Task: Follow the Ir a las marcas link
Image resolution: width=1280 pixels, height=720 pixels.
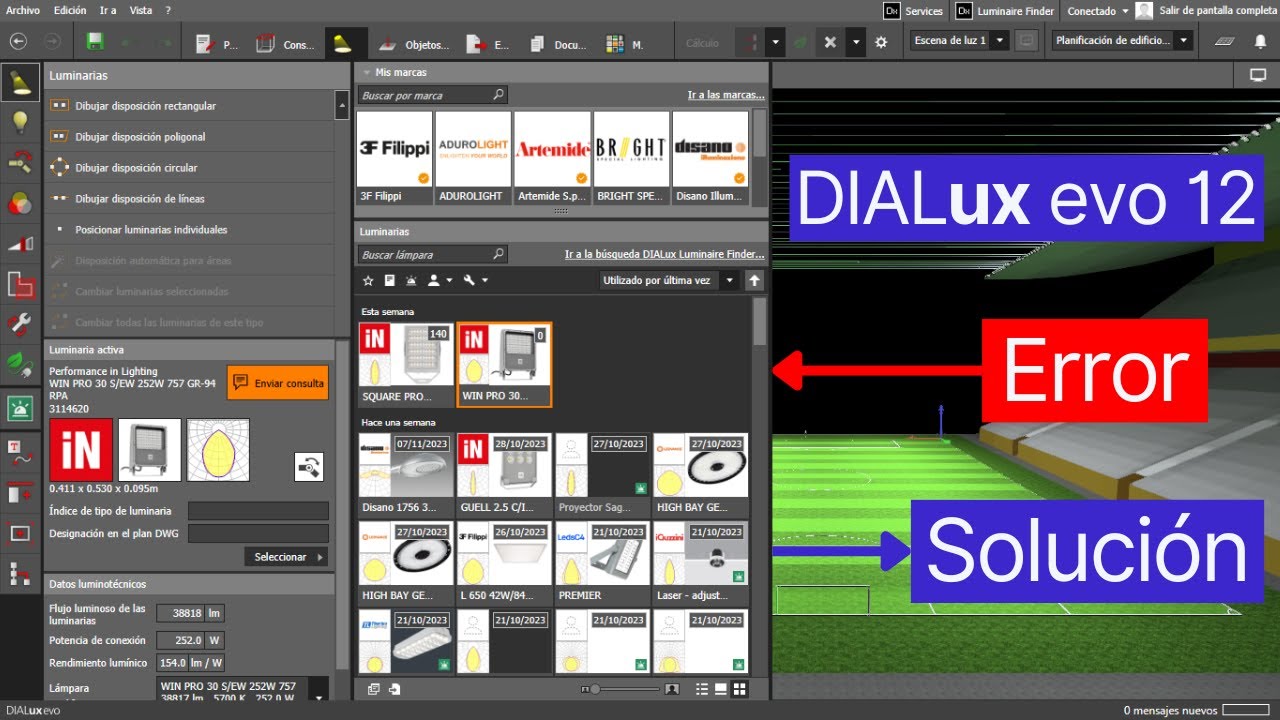Action: (726, 95)
